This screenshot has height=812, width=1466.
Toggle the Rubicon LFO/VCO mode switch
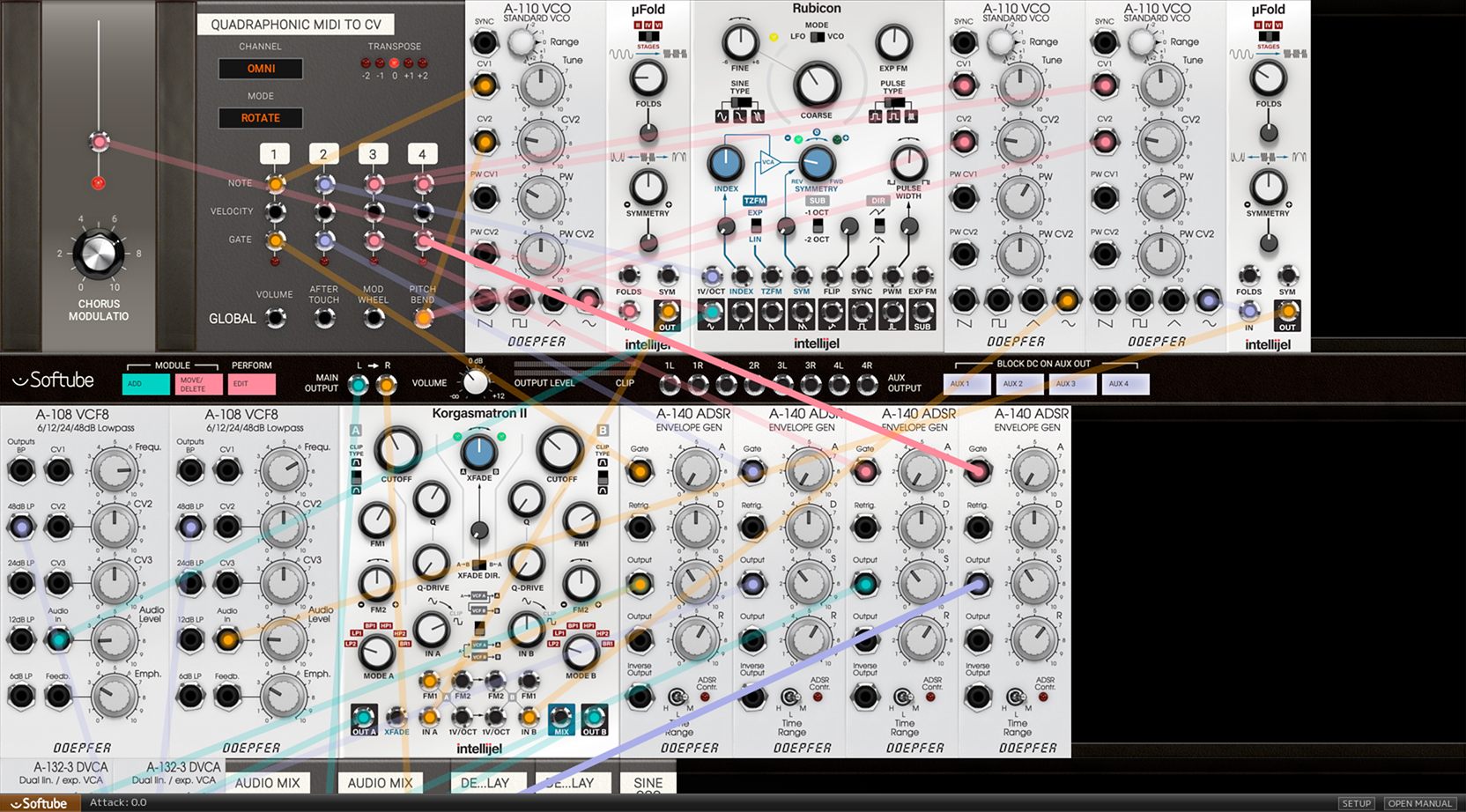(817, 37)
